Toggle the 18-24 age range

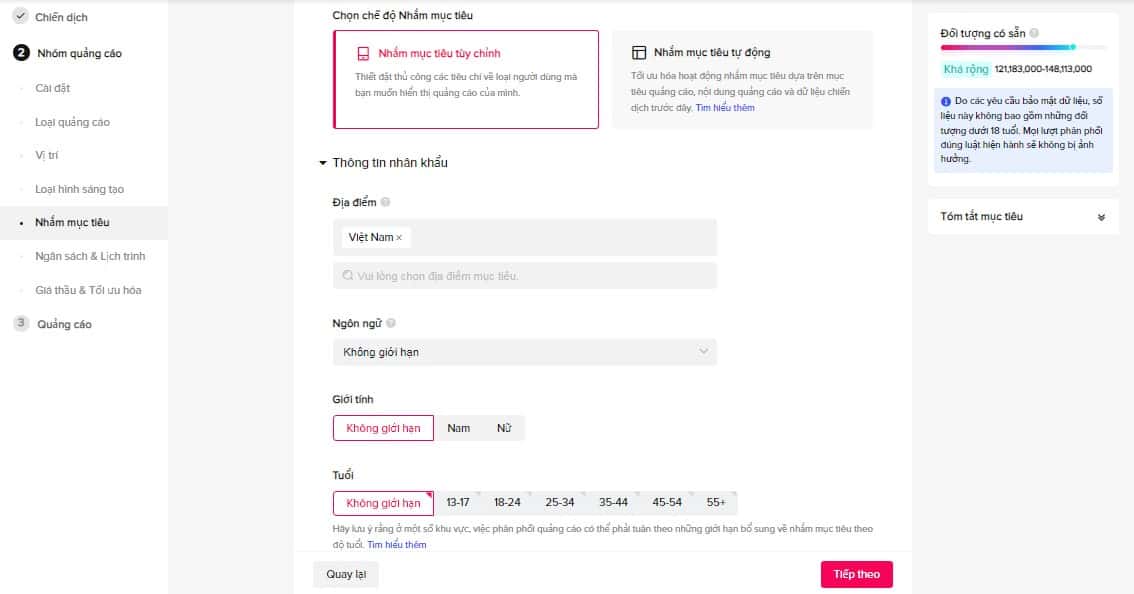point(507,502)
